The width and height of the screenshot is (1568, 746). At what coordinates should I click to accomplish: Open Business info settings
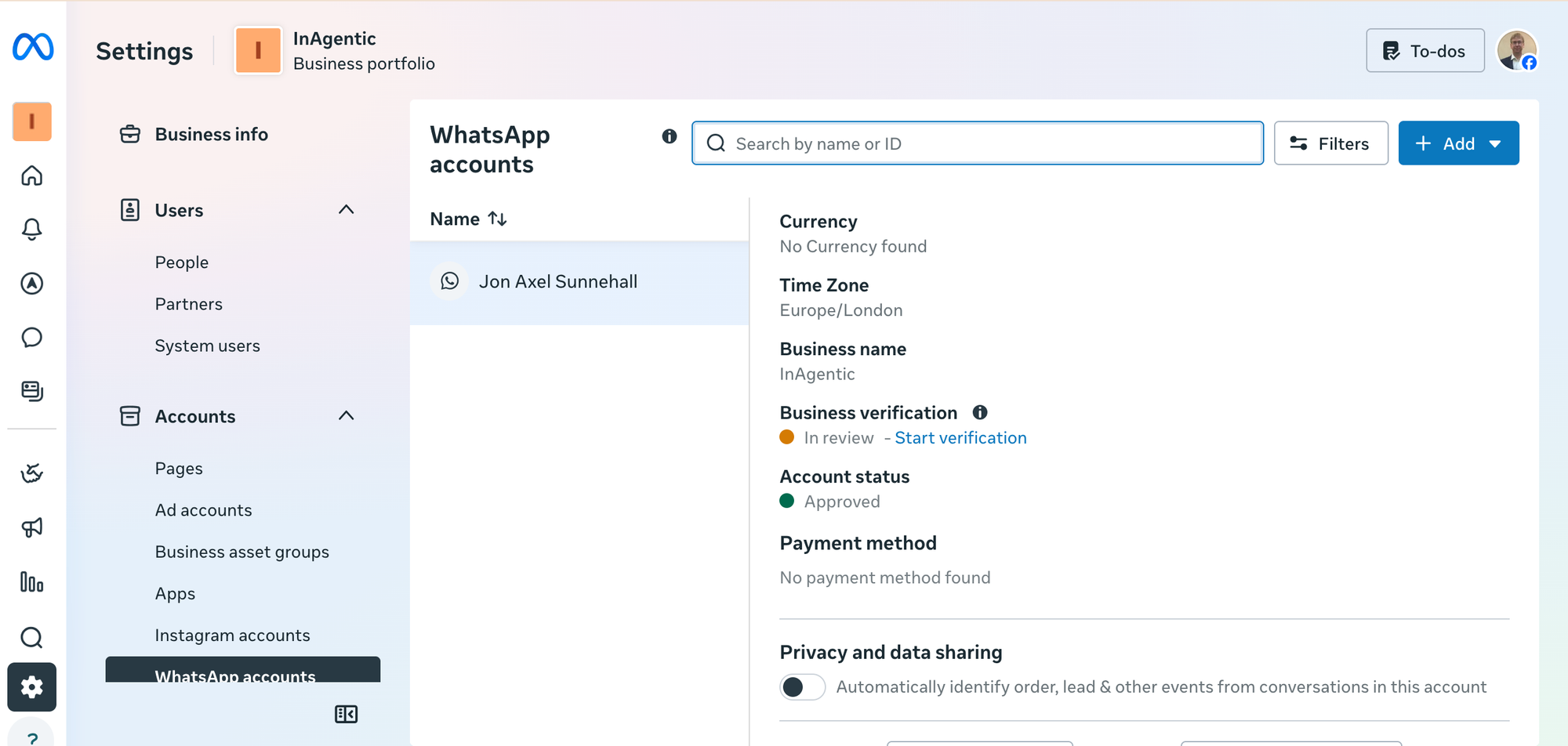212,134
